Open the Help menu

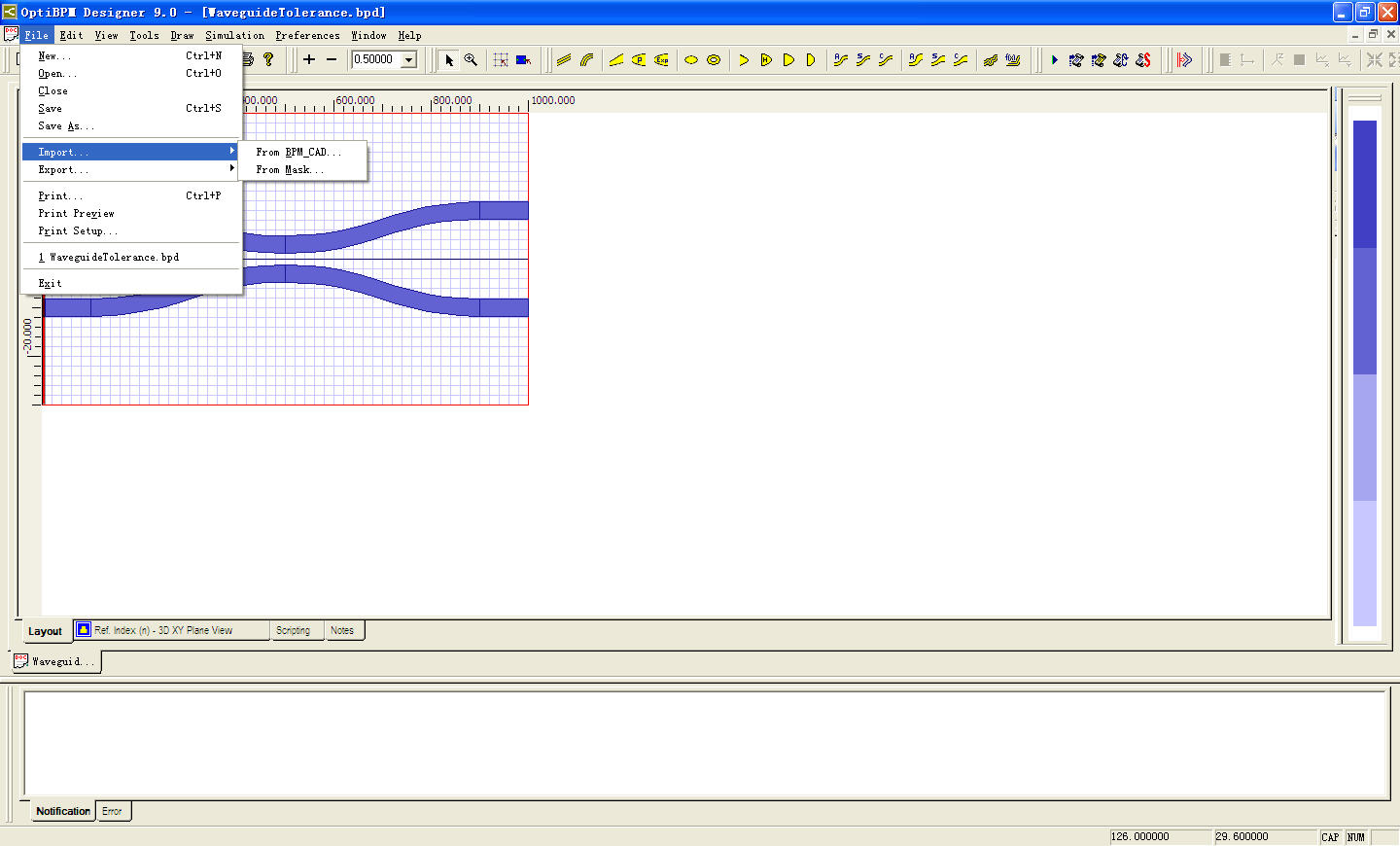click(409, 35)
